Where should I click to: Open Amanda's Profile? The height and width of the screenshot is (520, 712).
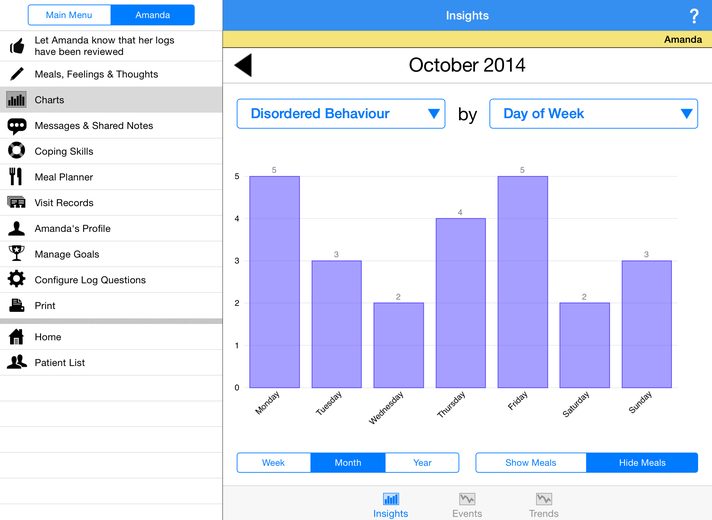[x=111, y=228]
